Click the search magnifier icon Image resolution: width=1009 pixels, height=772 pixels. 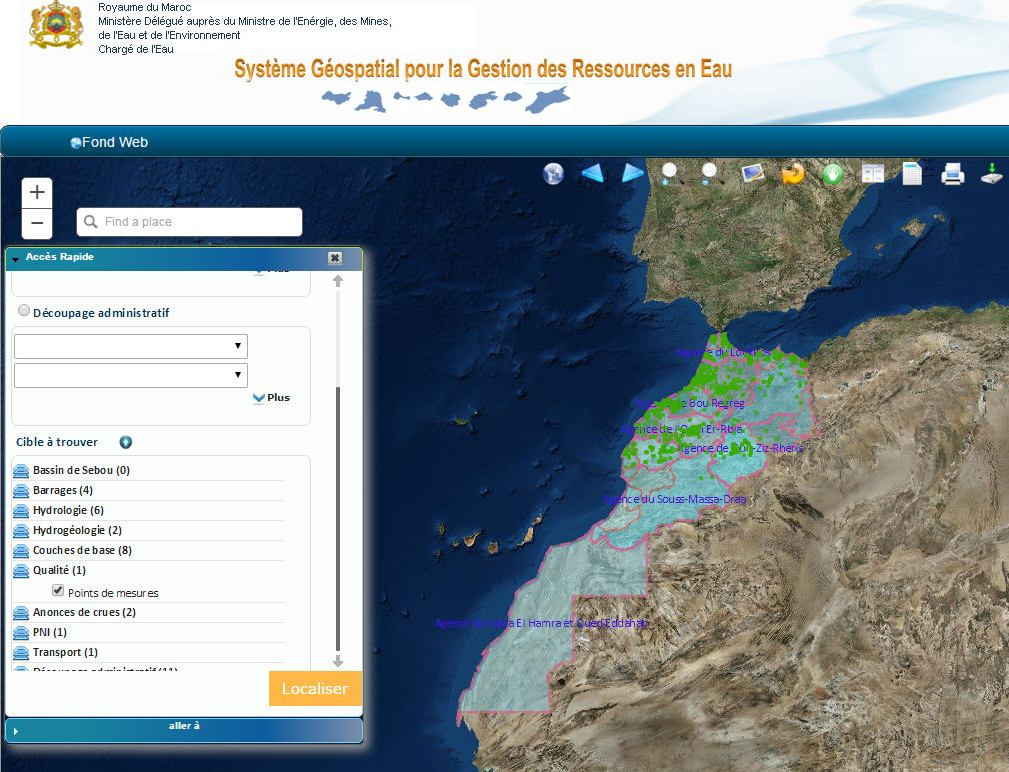pyautogui.click(x=91, y=222)
